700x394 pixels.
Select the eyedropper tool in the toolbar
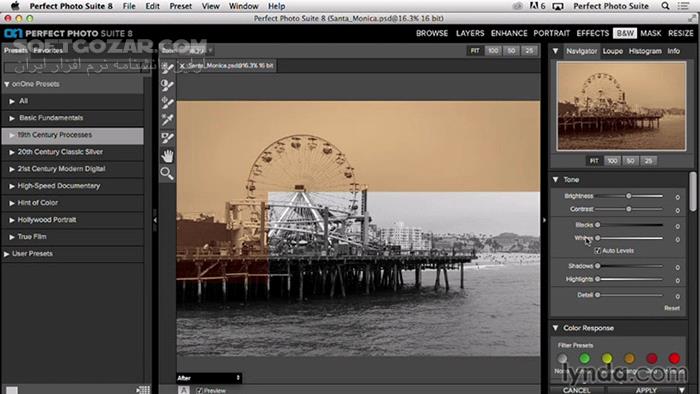167,120
